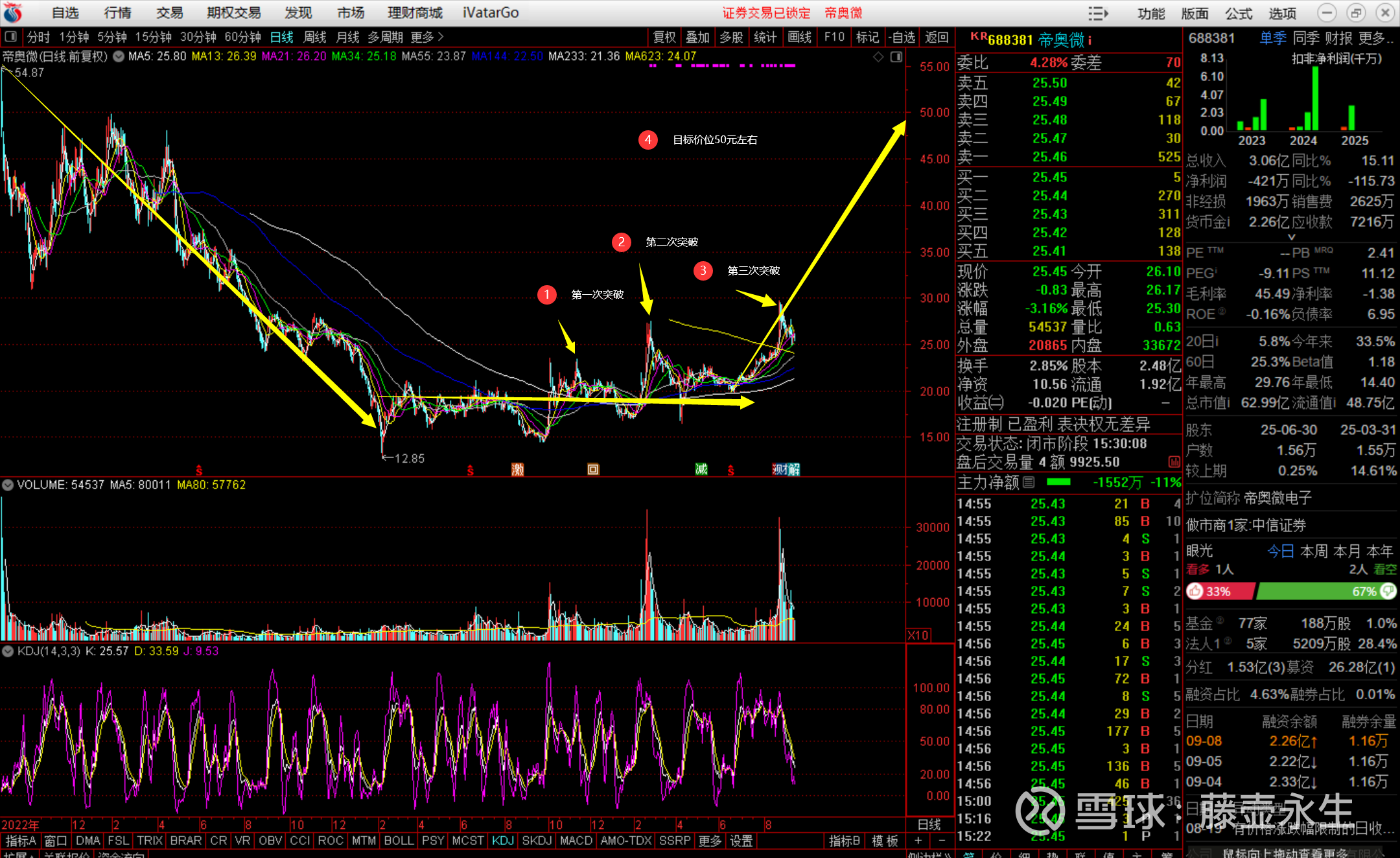Screen dimensions: 1400x858
Task: Click the 33%/67% bullish-bearish sentiment bar
Action: pyautogui.click(x=1290, y=591)
